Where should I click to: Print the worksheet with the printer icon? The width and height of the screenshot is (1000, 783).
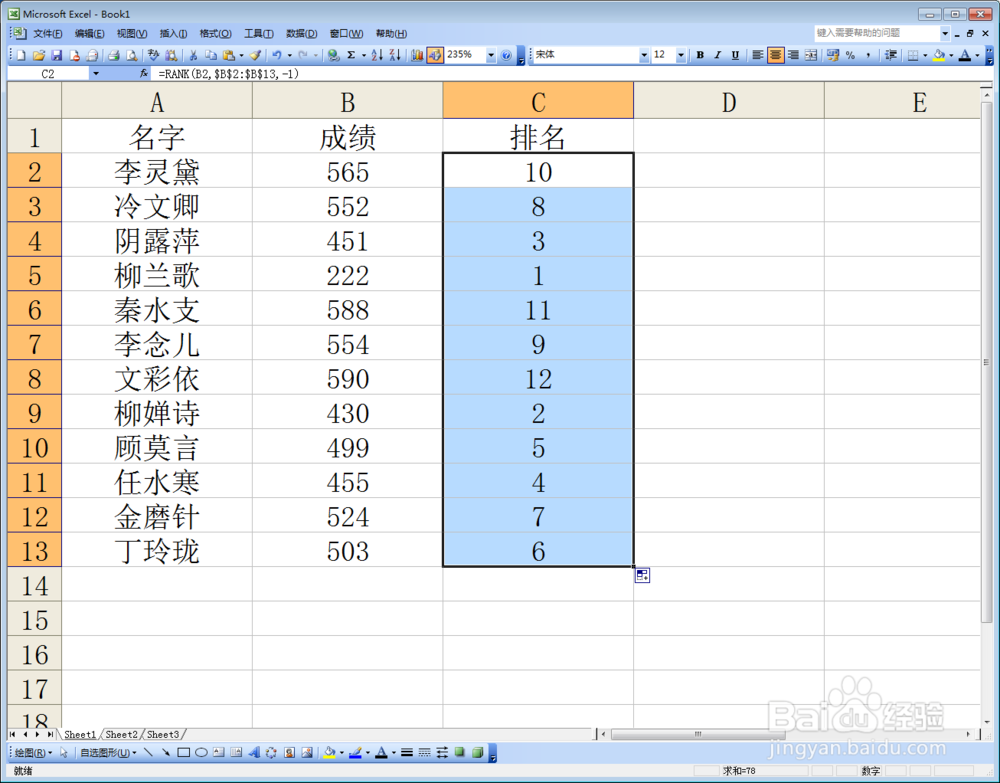point(114,55)
